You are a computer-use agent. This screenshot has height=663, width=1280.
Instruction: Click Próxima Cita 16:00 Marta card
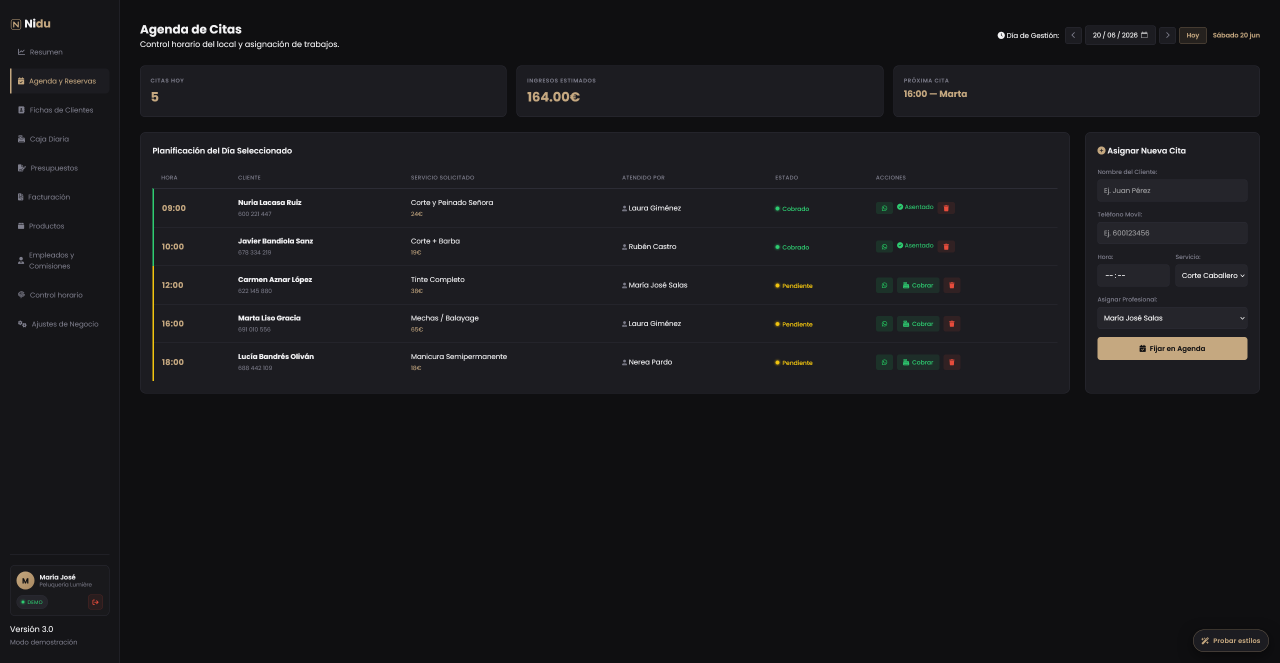click(1076, 91)
